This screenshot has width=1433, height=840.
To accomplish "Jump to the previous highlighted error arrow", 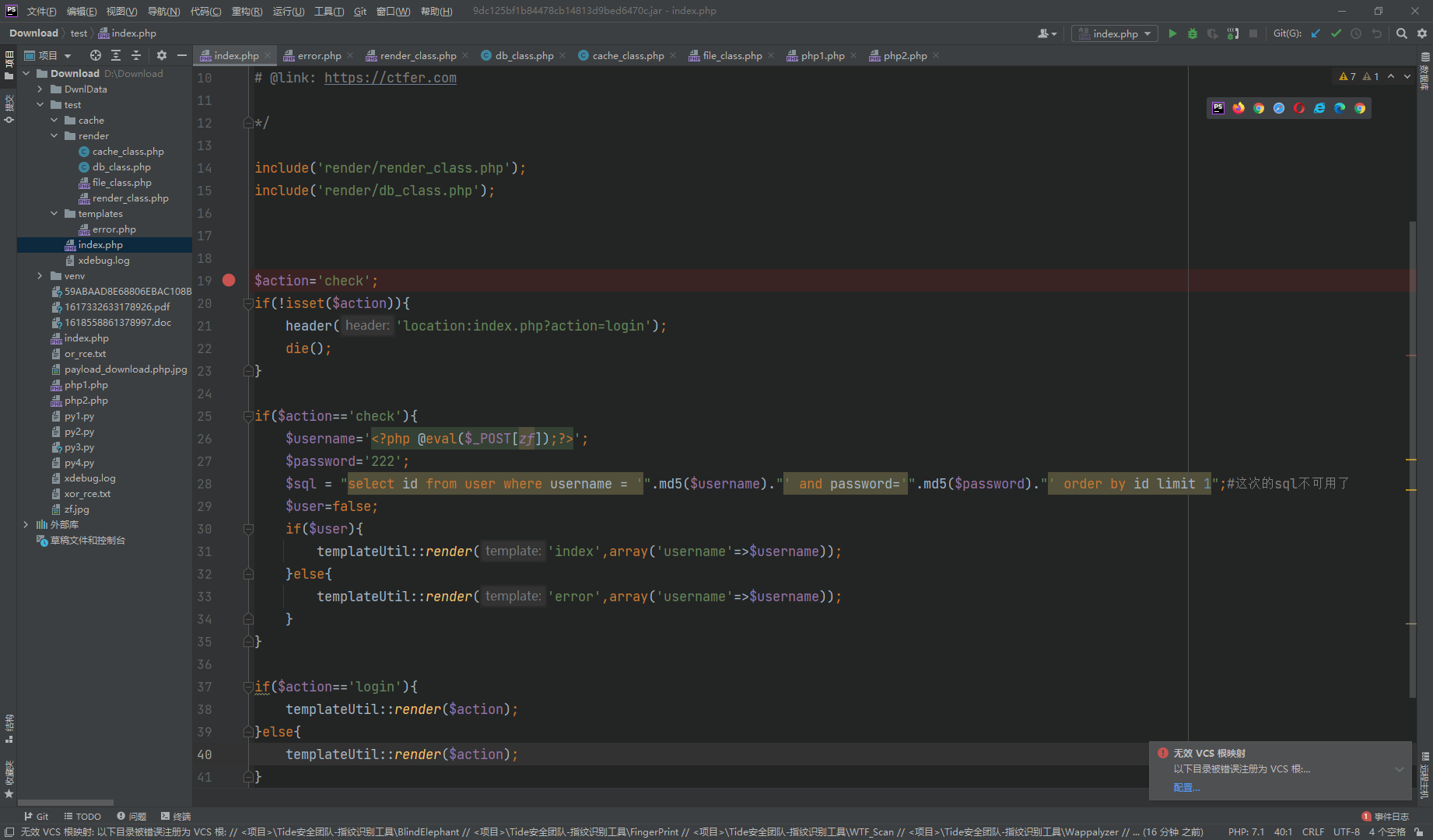I will pos(1391,76).
